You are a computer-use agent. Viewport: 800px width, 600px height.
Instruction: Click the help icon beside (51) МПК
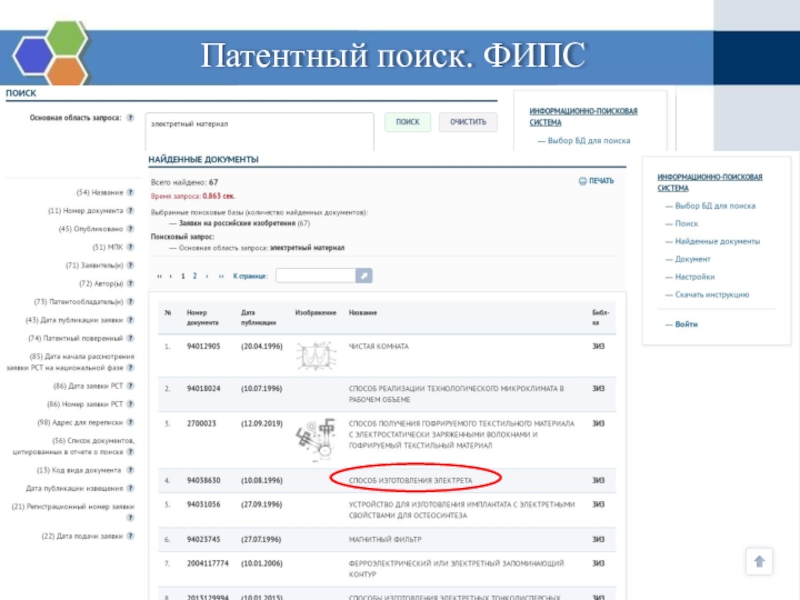pos(130,247)
